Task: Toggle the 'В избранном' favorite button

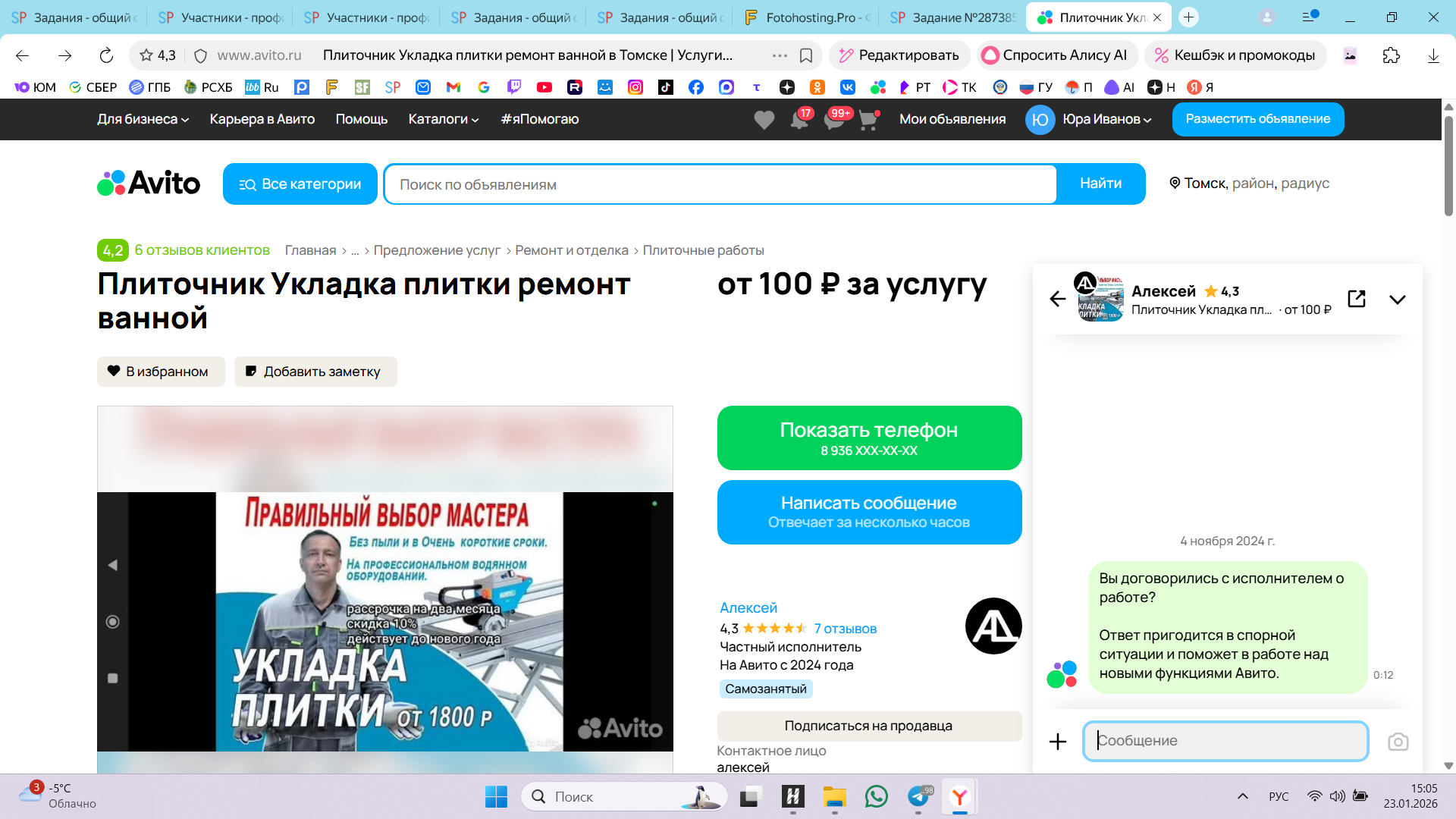Action: click(161, 372)
